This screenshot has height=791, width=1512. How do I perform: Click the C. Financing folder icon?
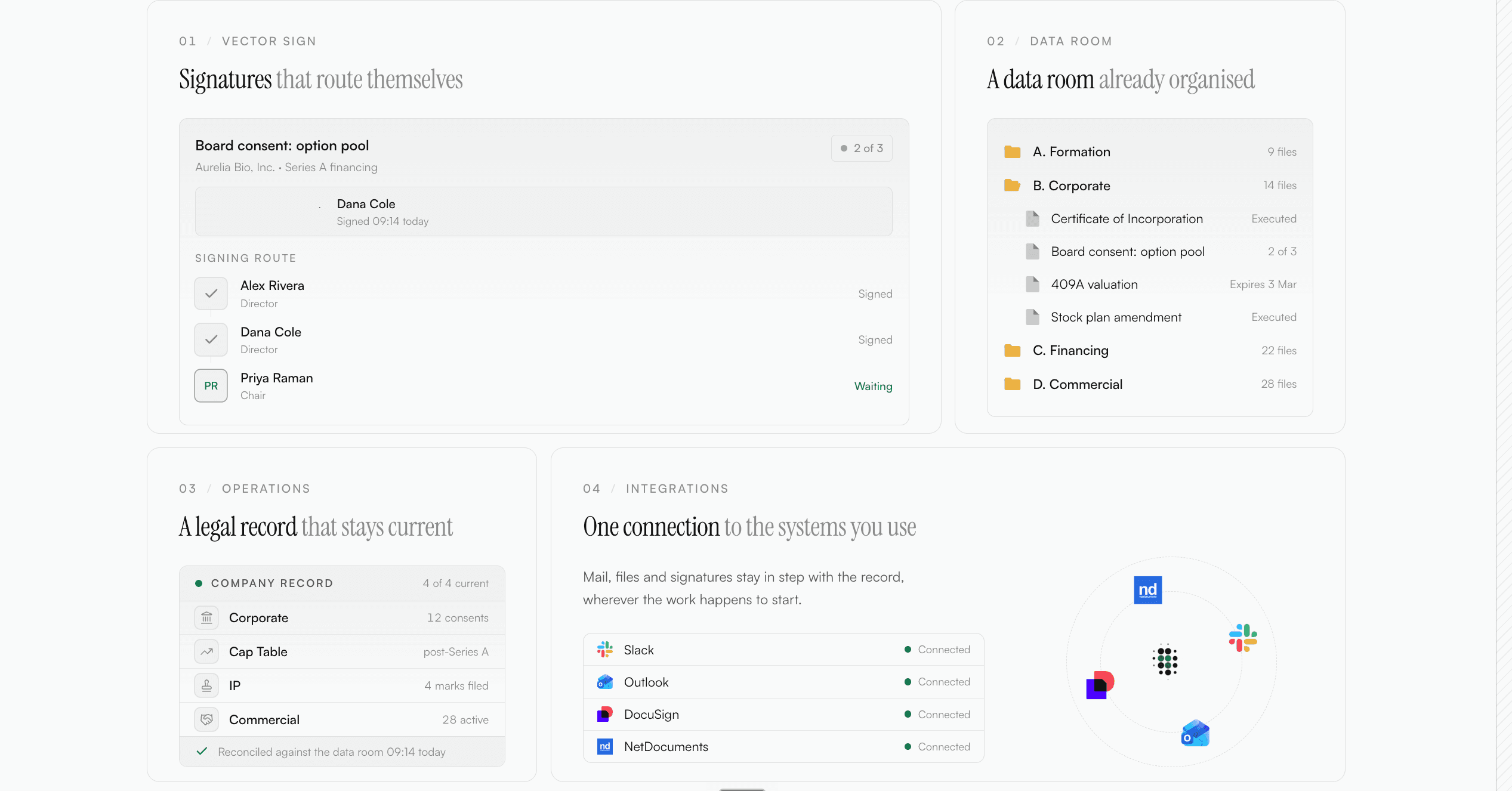[1012, 351]
